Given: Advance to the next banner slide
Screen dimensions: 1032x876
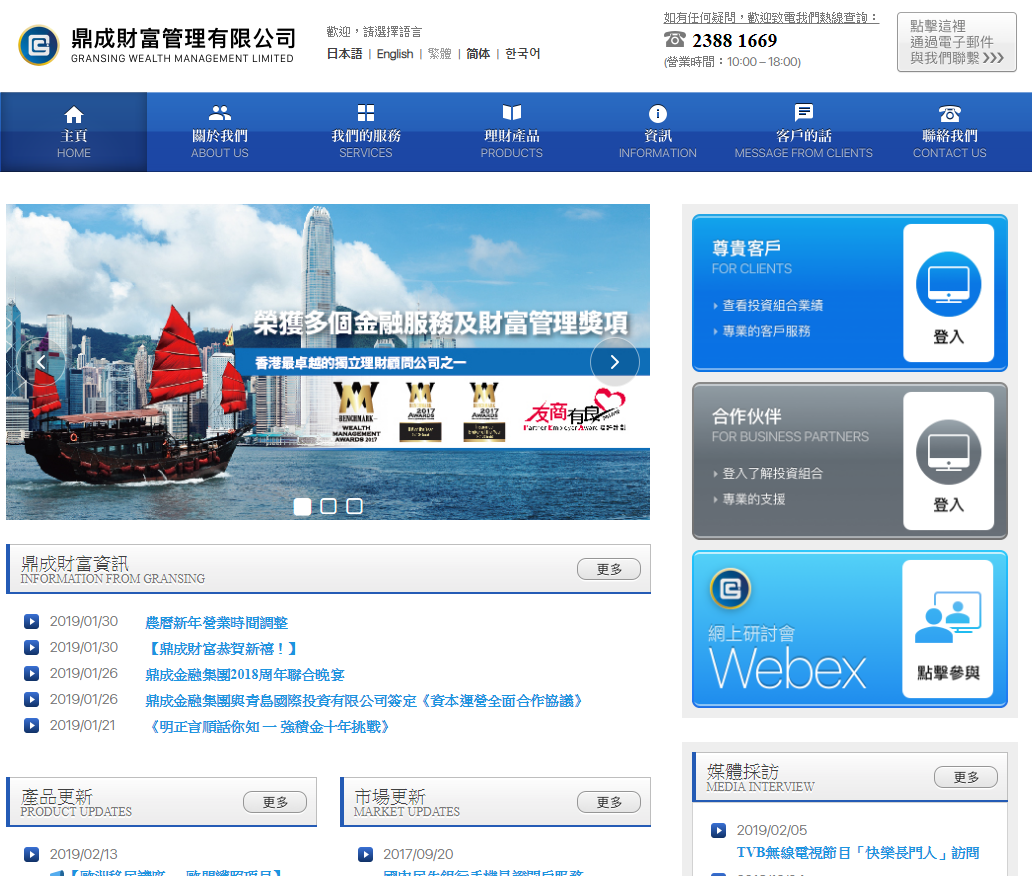Looking at the screenshot, I should click(x=614, y=361).
